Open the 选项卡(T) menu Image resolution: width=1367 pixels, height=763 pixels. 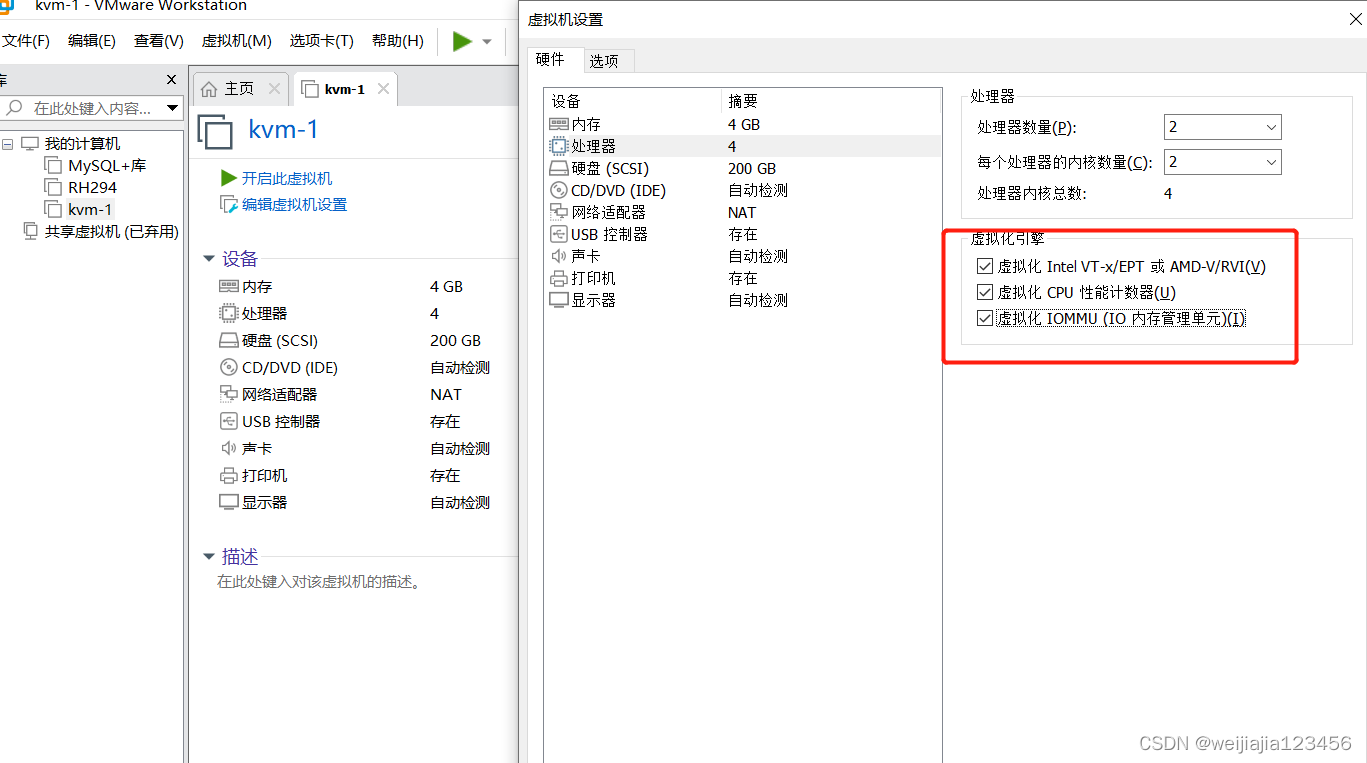321,41
